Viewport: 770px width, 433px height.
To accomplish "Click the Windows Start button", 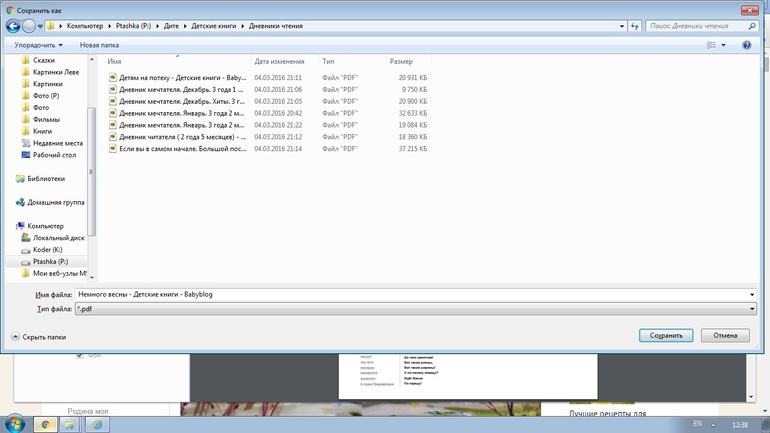I will [15, 424].
